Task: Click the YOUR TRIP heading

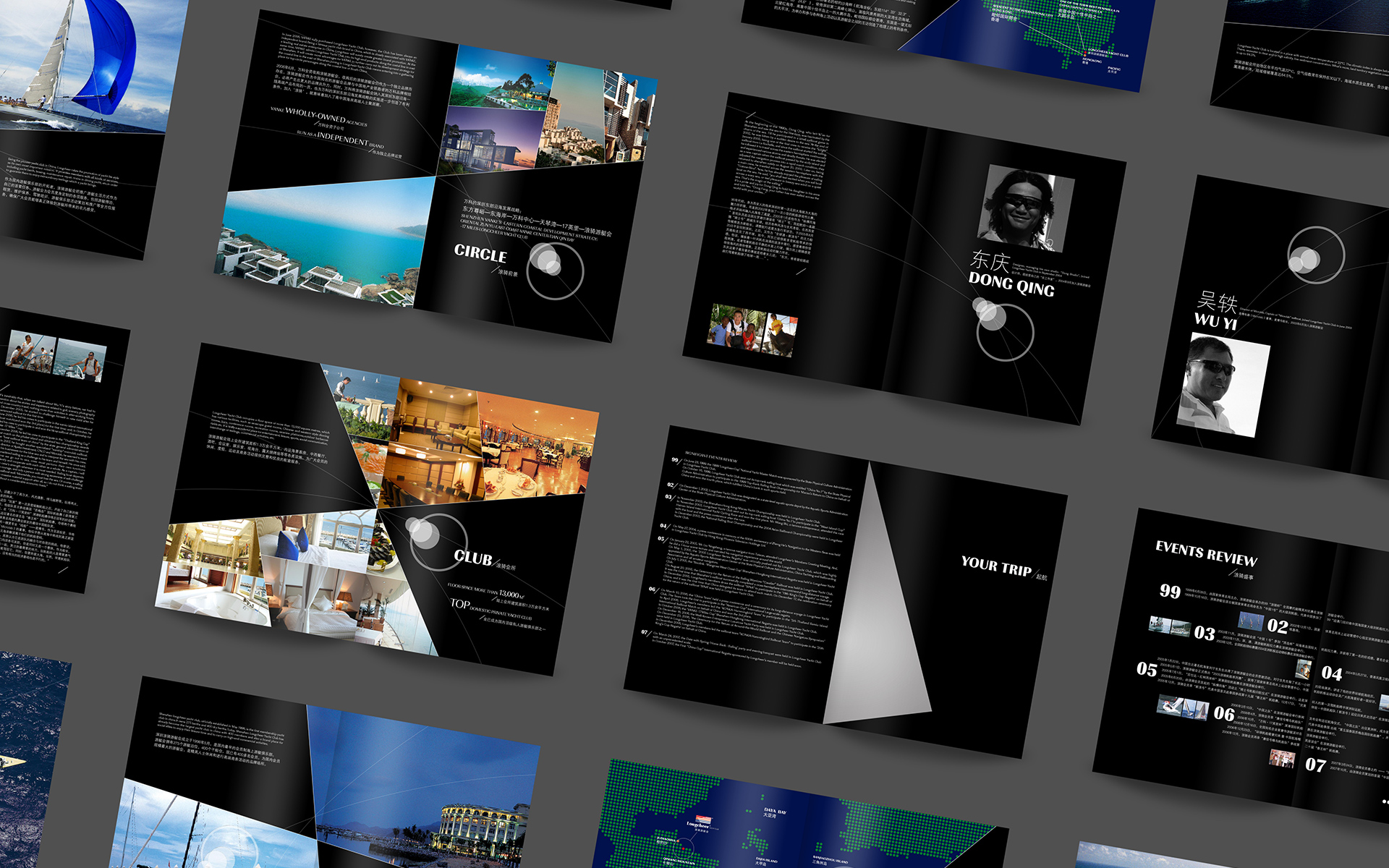Action: [x=996, y=566]
